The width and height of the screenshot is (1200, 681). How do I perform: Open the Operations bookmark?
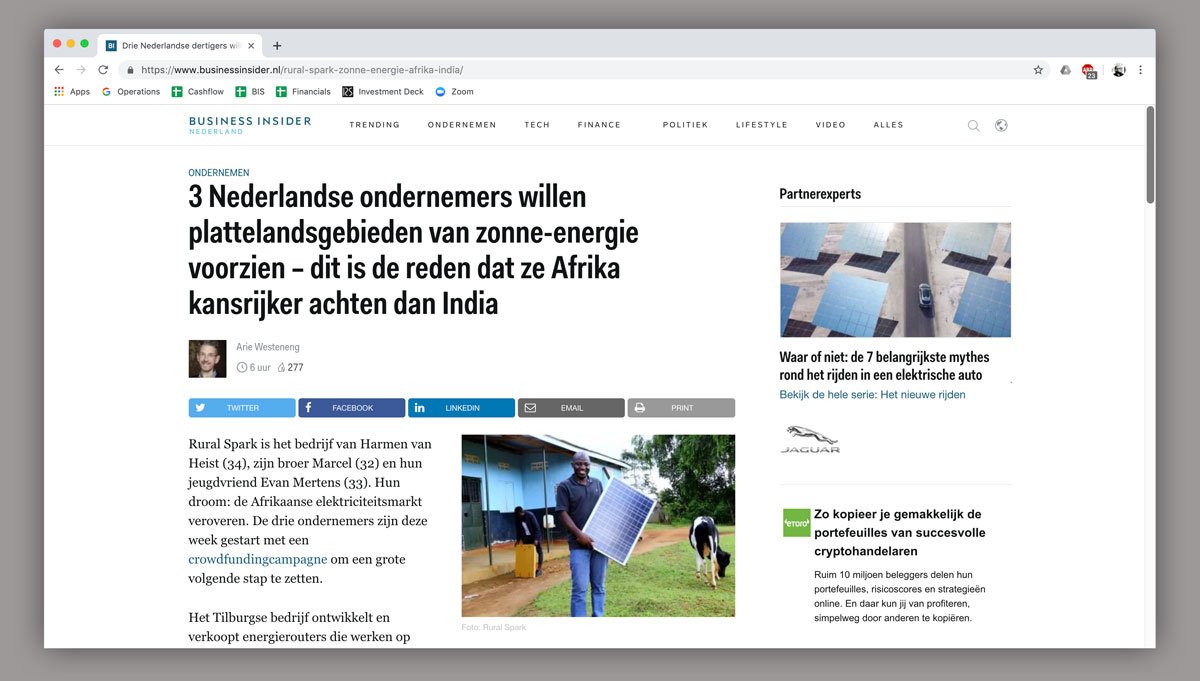point(131,91)
